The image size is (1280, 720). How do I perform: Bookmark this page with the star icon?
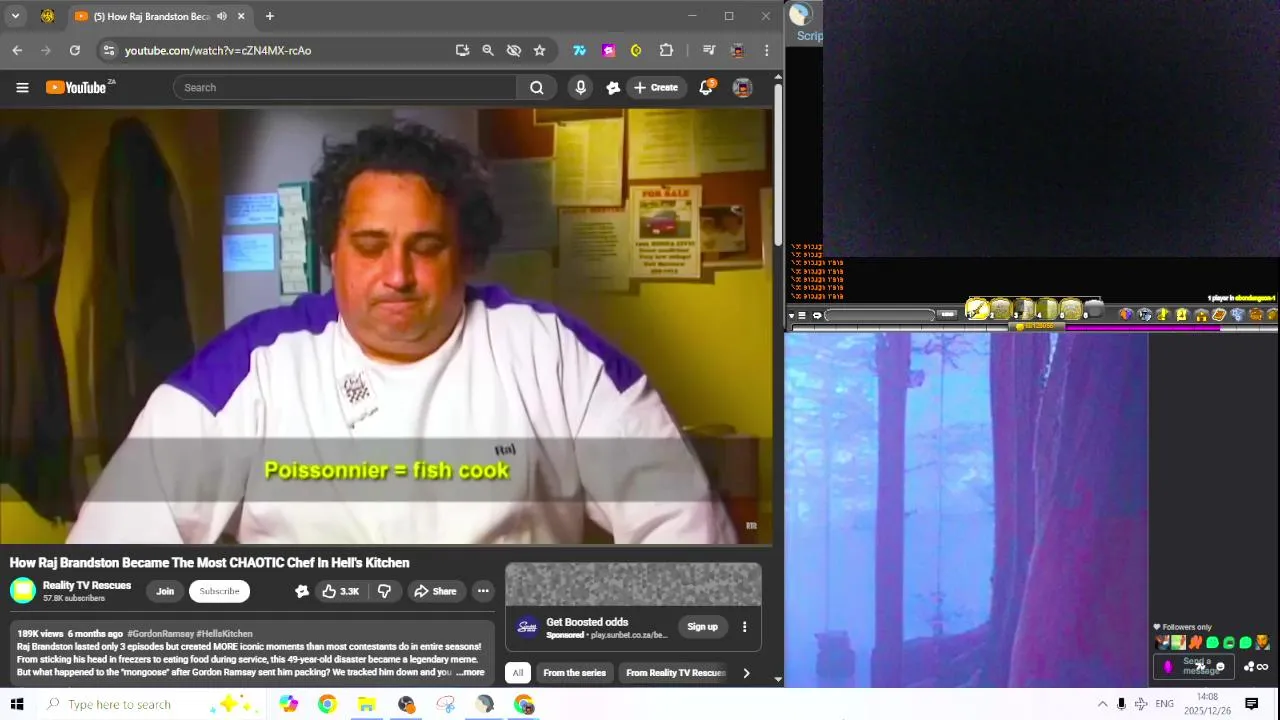540,50
